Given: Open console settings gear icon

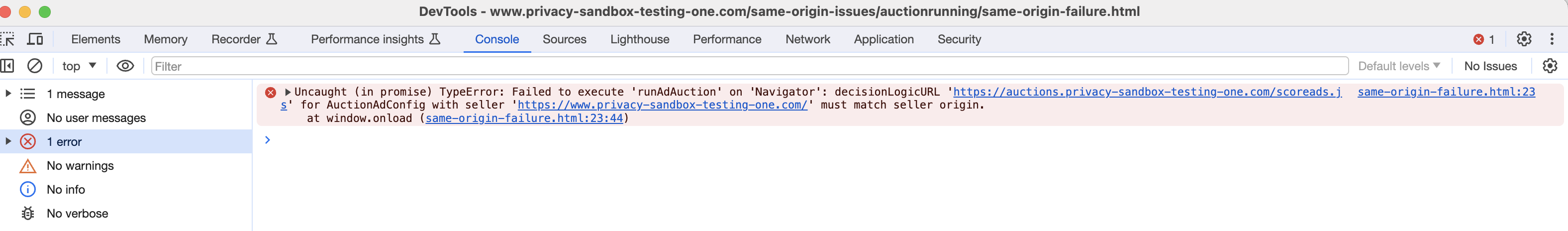Looking at the screenshot, I should [1550, 66].
